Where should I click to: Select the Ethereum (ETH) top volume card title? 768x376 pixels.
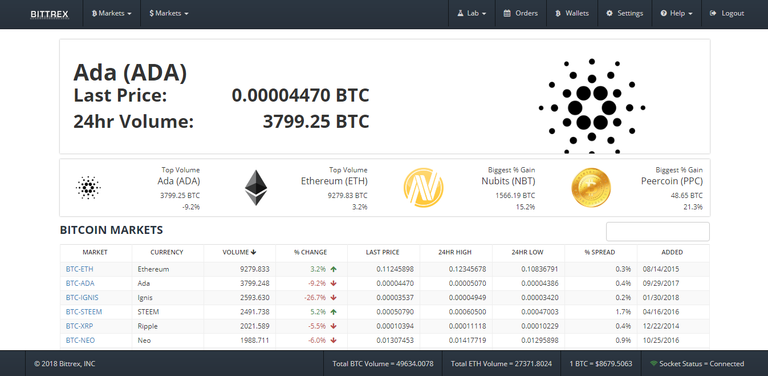[x=334, y=181]
